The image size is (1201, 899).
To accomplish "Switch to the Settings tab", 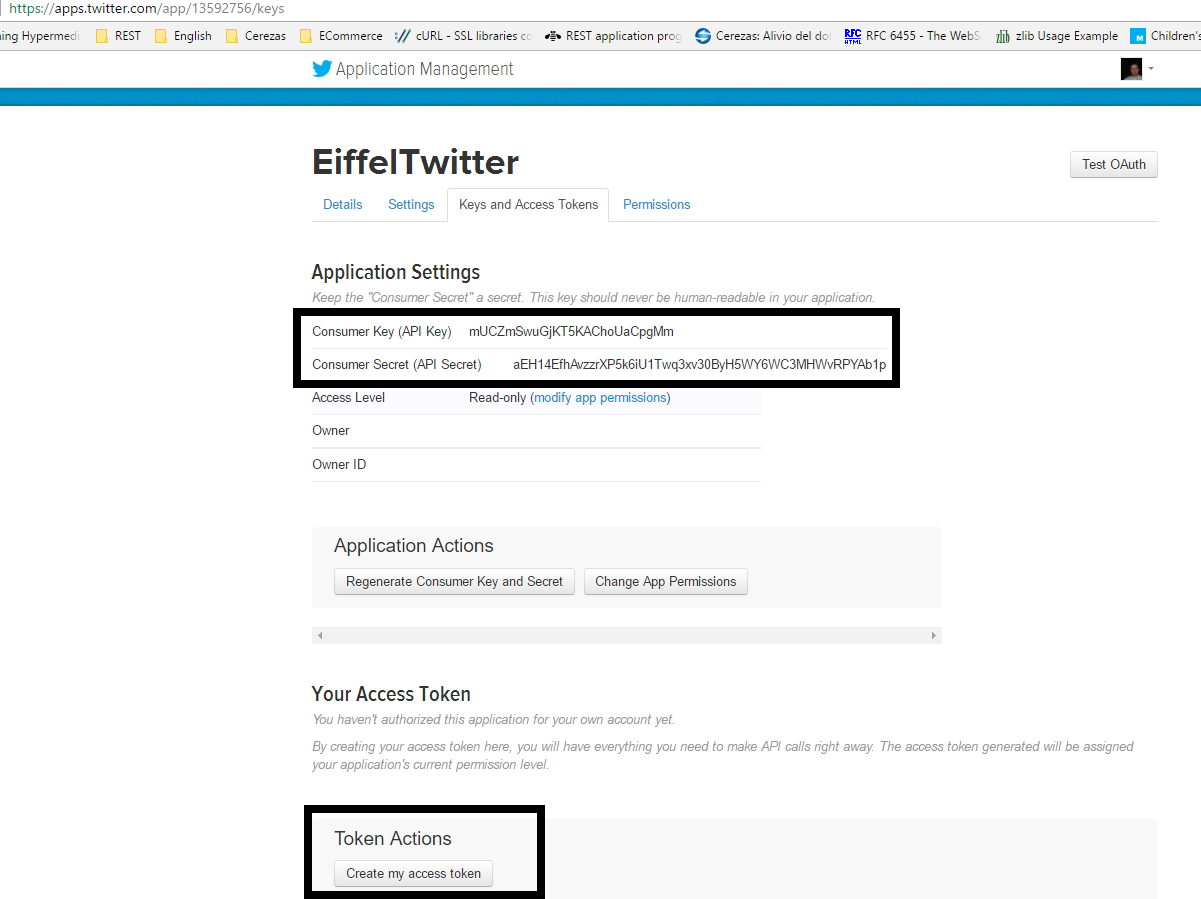I will click(x=411, y=204).
